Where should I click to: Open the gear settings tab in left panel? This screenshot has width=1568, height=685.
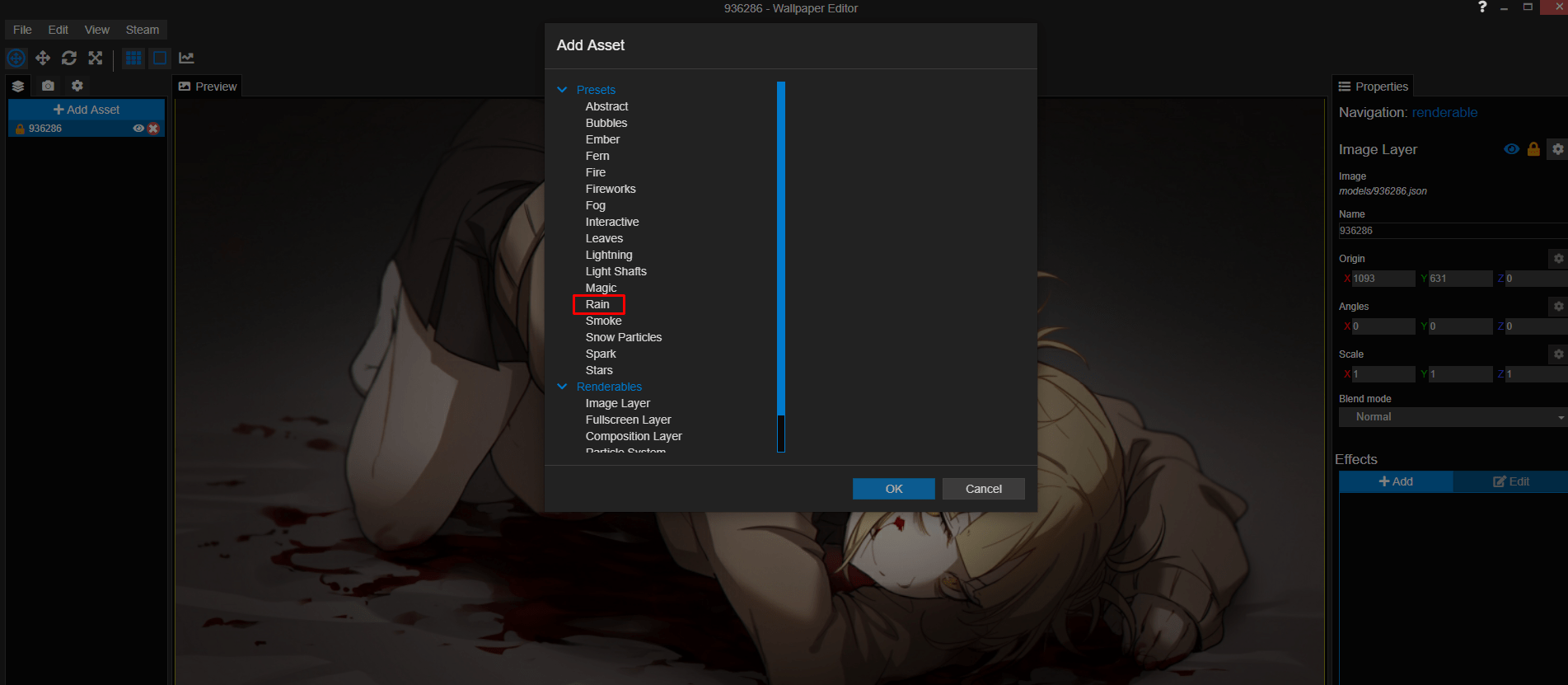(x=77, y=86)
